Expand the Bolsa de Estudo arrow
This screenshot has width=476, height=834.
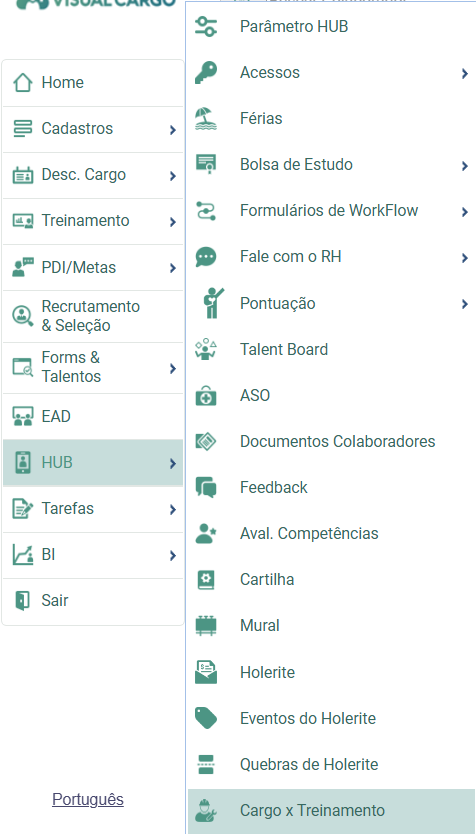465,166
